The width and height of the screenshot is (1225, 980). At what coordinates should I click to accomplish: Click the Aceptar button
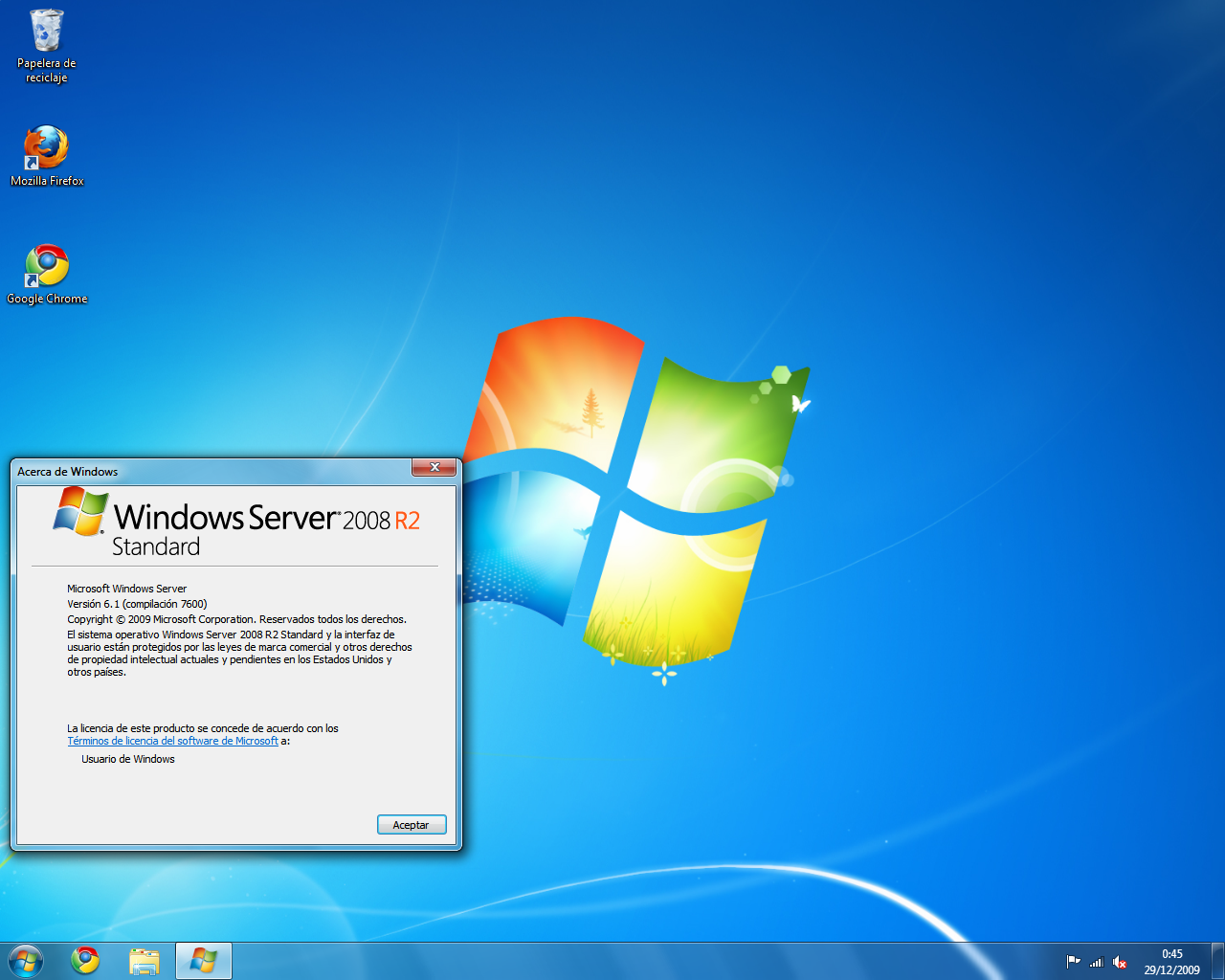click(x=412, y=824)
